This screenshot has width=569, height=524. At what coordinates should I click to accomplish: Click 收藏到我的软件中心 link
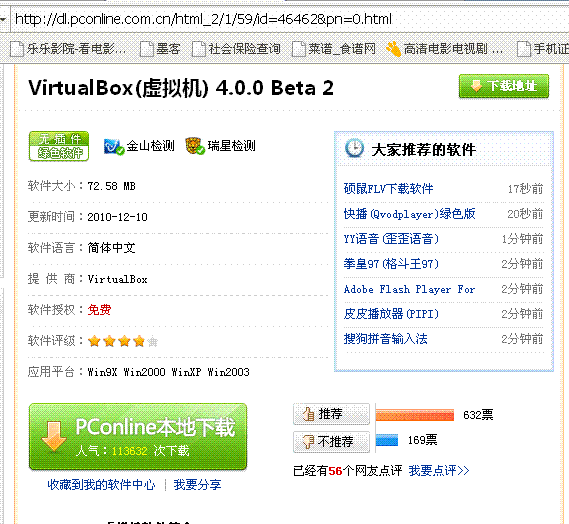tap(101, 485)
